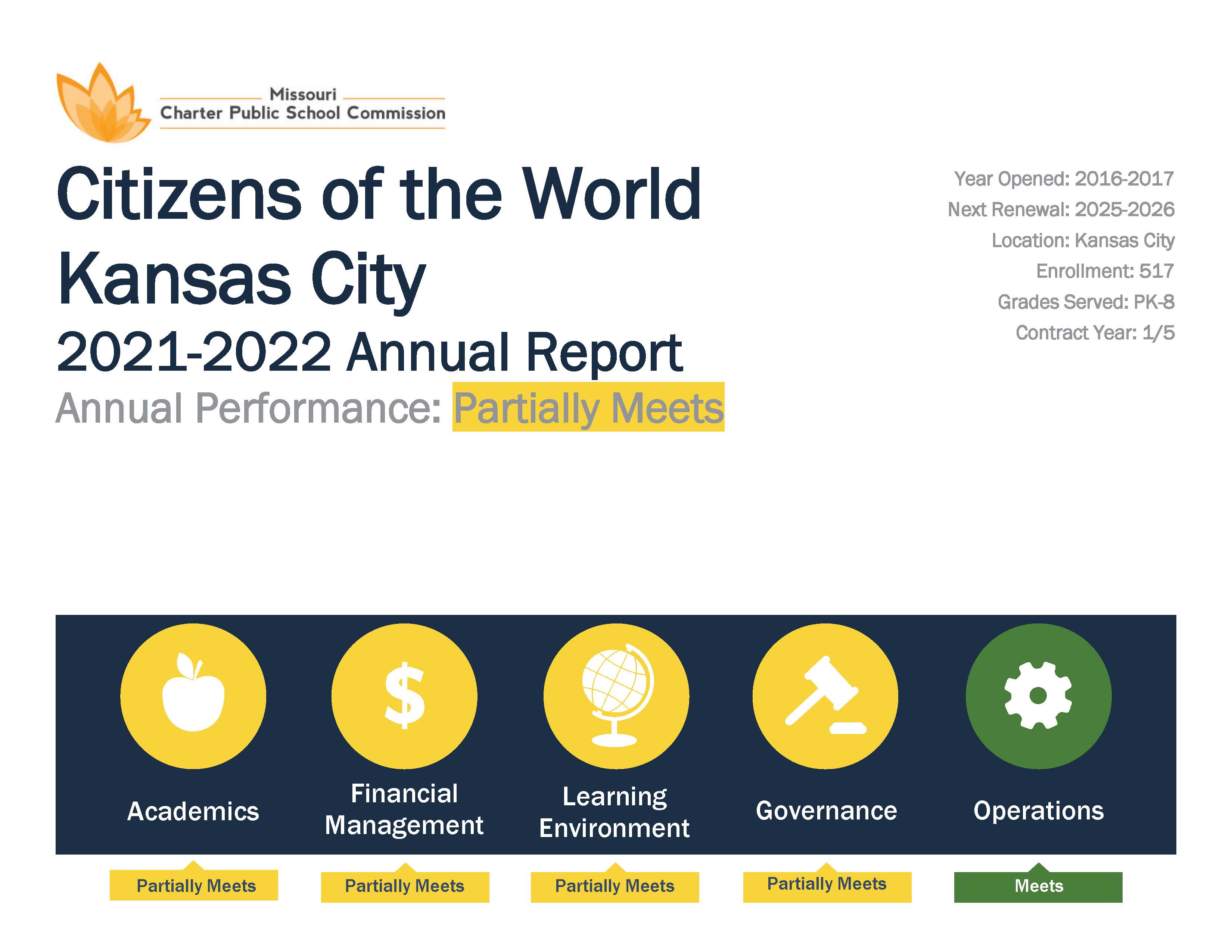The height and width of the screenshot is (952, 1232).
Task: Click Enrollment: 517 text
Action: click(1105, 271)
